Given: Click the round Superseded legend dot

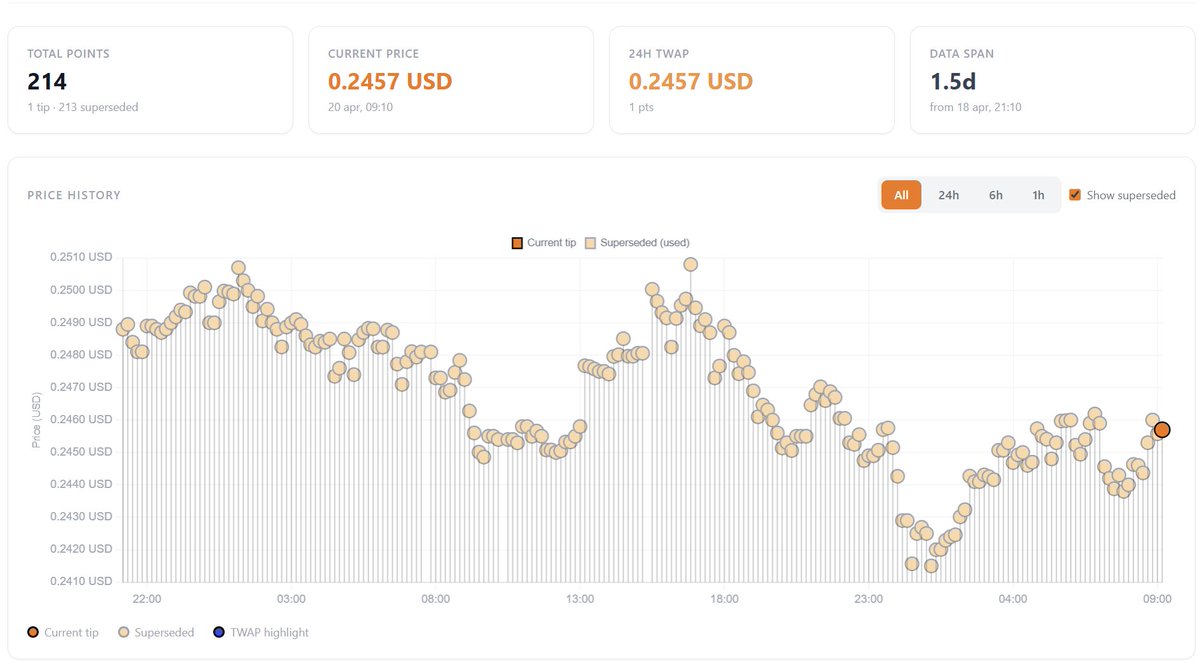Looking at the screenshot, I should point(124,632).
